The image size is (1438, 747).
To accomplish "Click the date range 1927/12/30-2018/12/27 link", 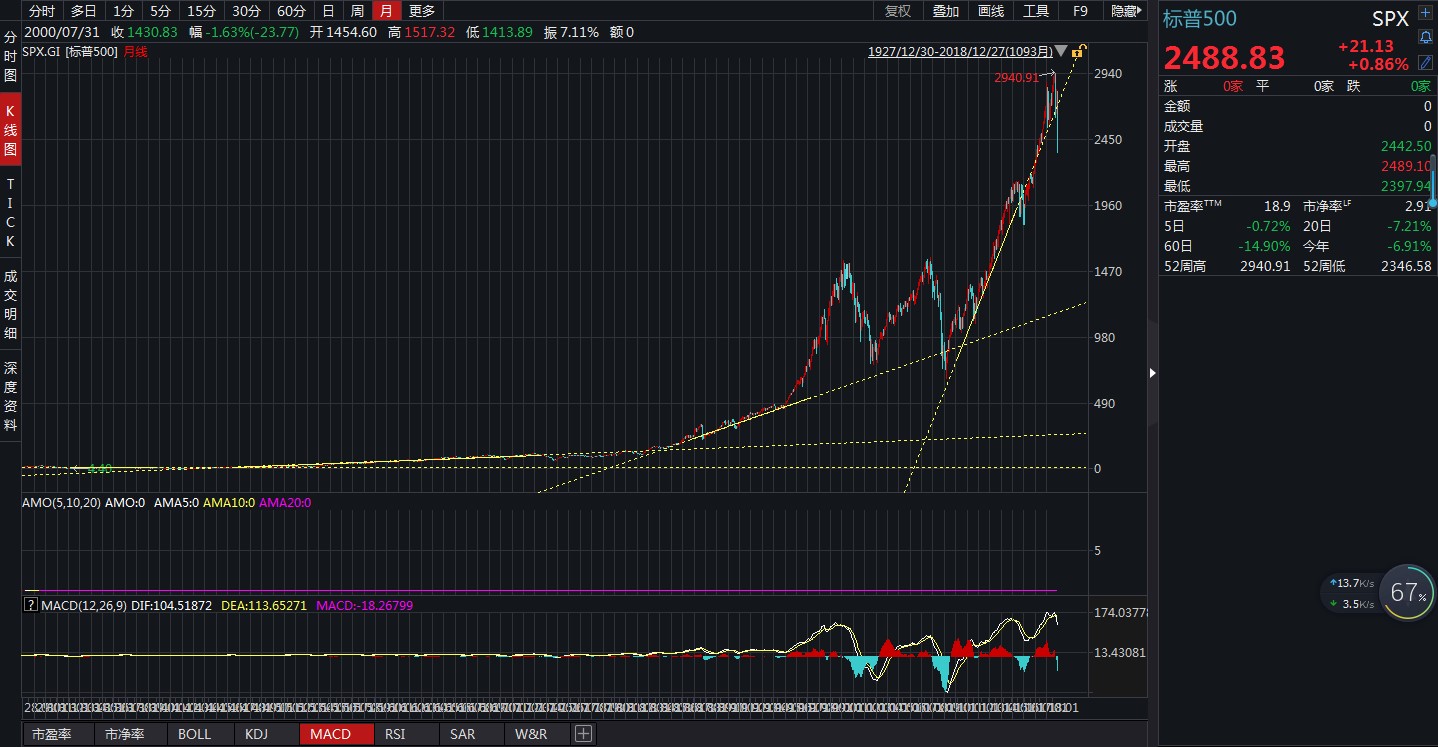I will (961, 51).
